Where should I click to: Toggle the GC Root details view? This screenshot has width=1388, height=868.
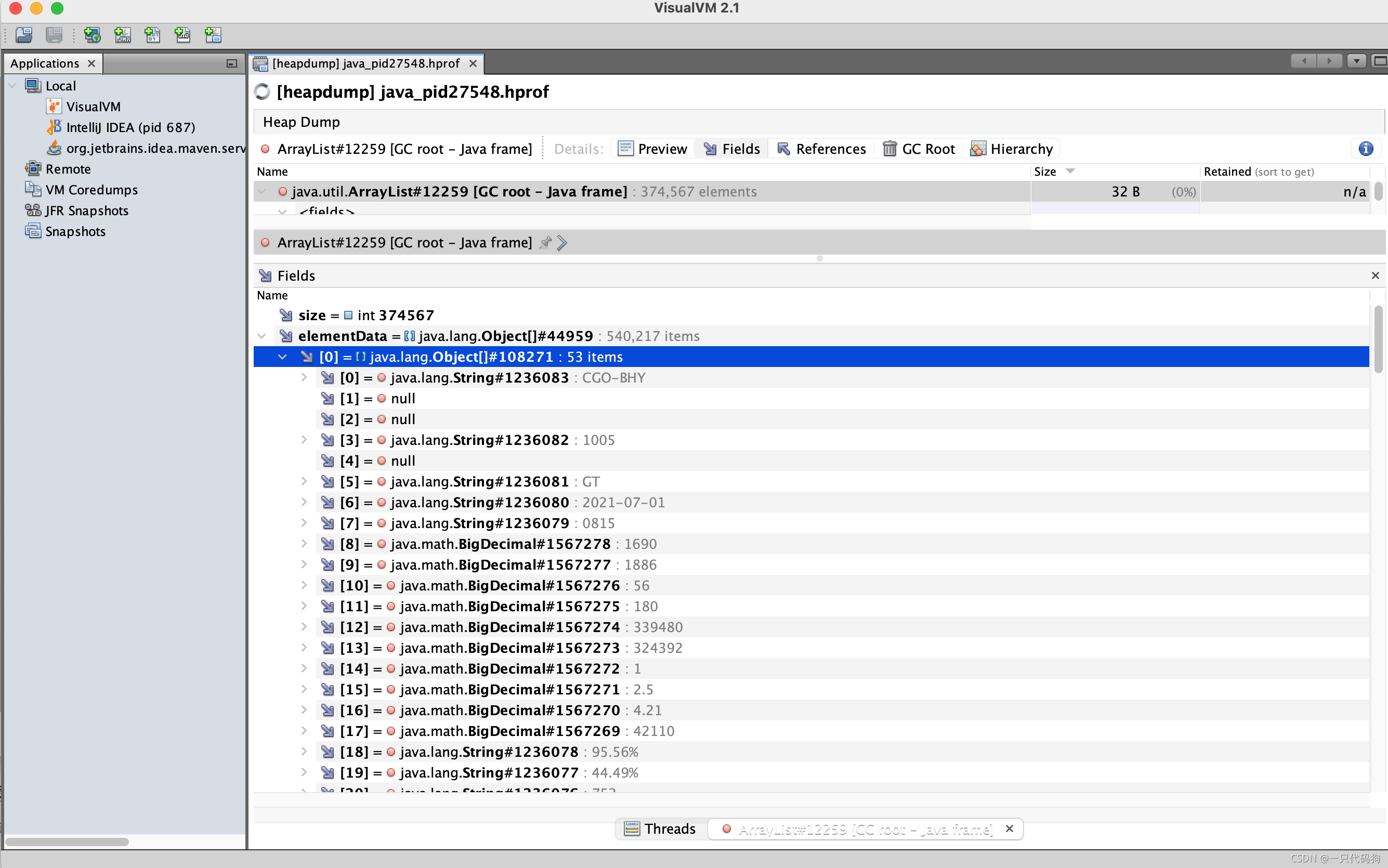(x=919, y=149)
